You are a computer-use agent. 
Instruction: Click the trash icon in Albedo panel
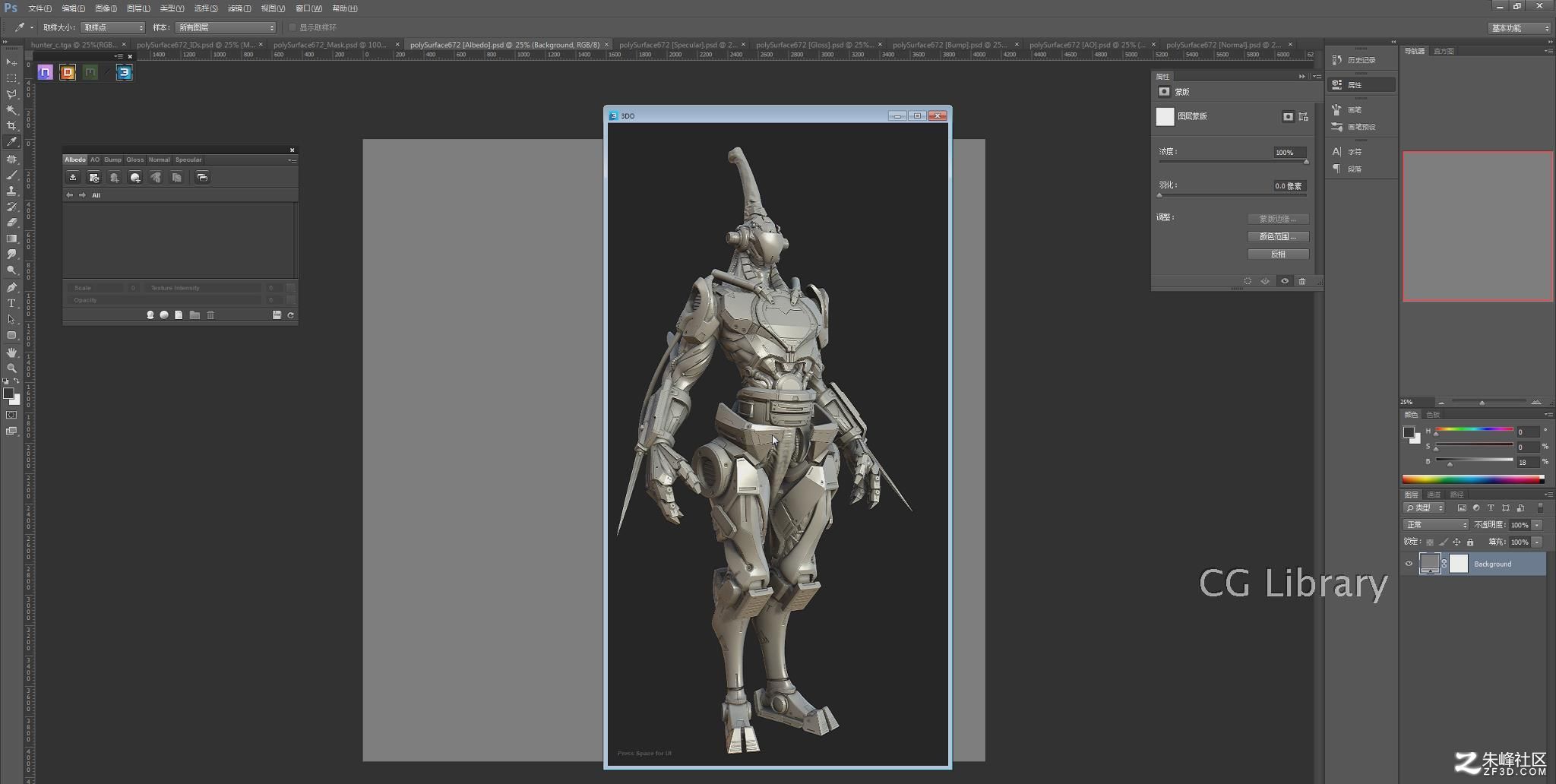211,315
